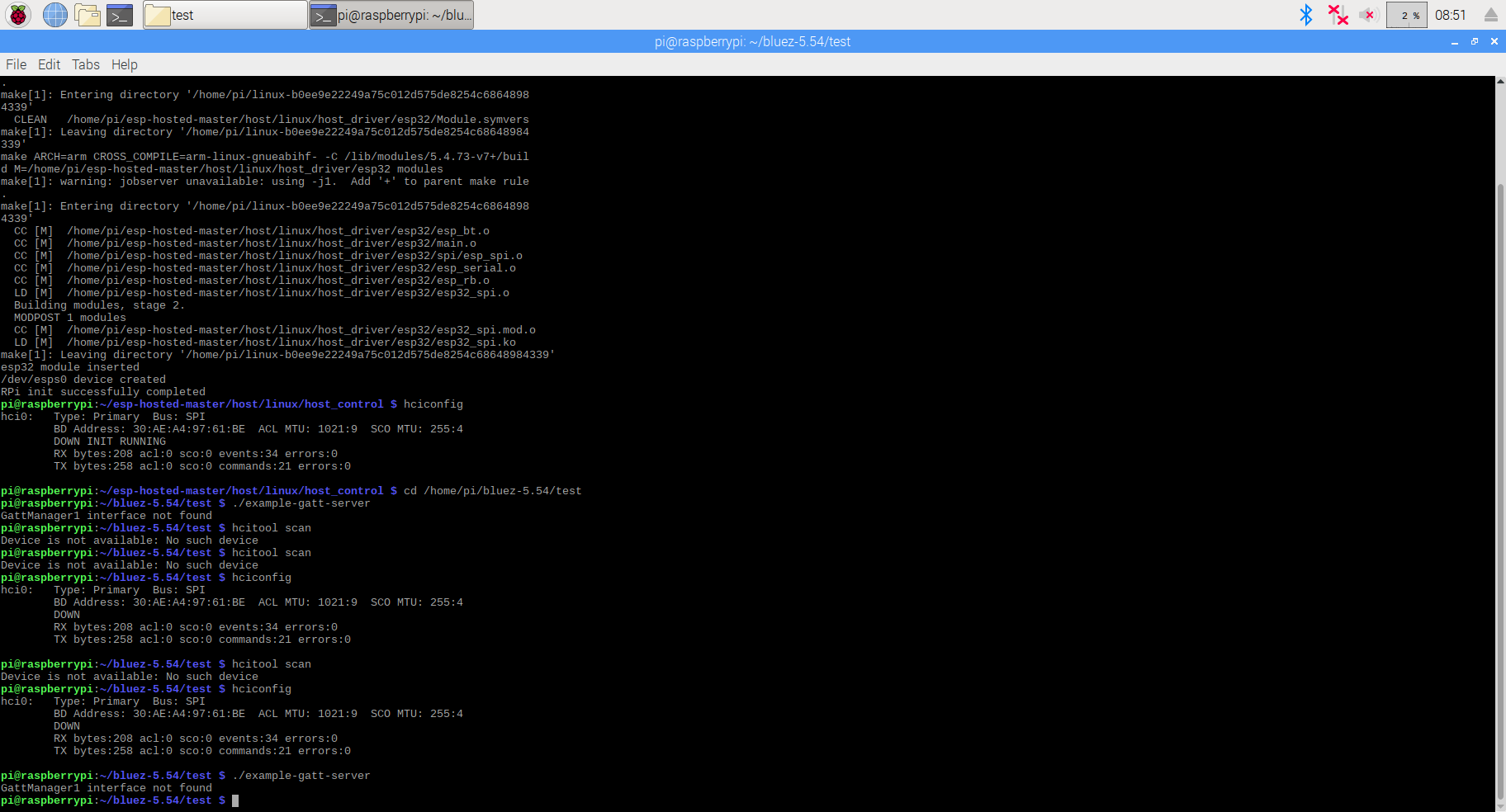
Task: Click the disconnected network status tray icon
Action: tap(1339, 14)
